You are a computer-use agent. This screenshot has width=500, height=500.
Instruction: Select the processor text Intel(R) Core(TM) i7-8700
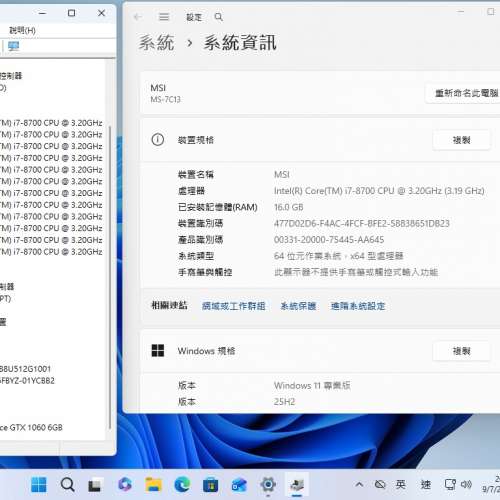coord(379,191)
